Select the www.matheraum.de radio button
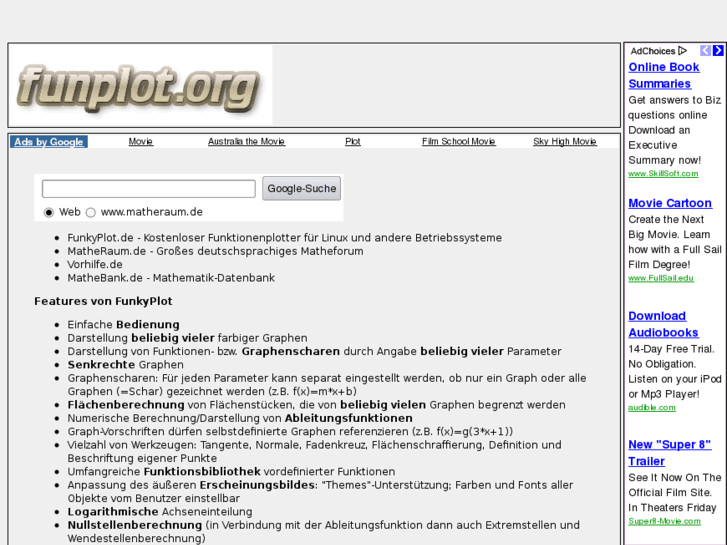 pos(90,212)
